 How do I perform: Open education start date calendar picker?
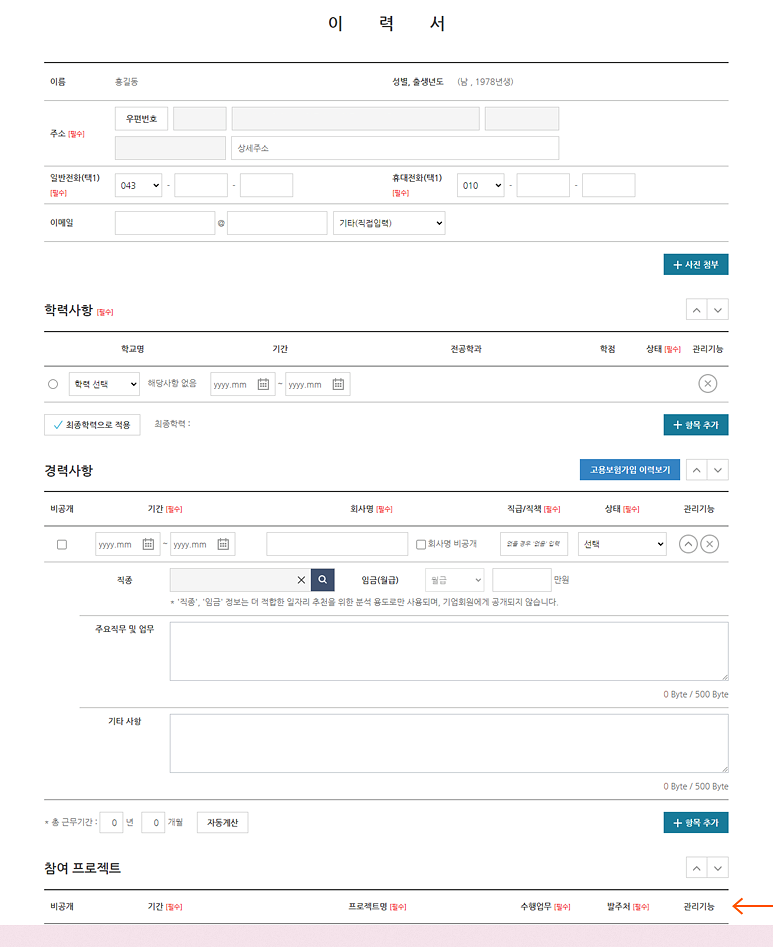tap(263, 384)
